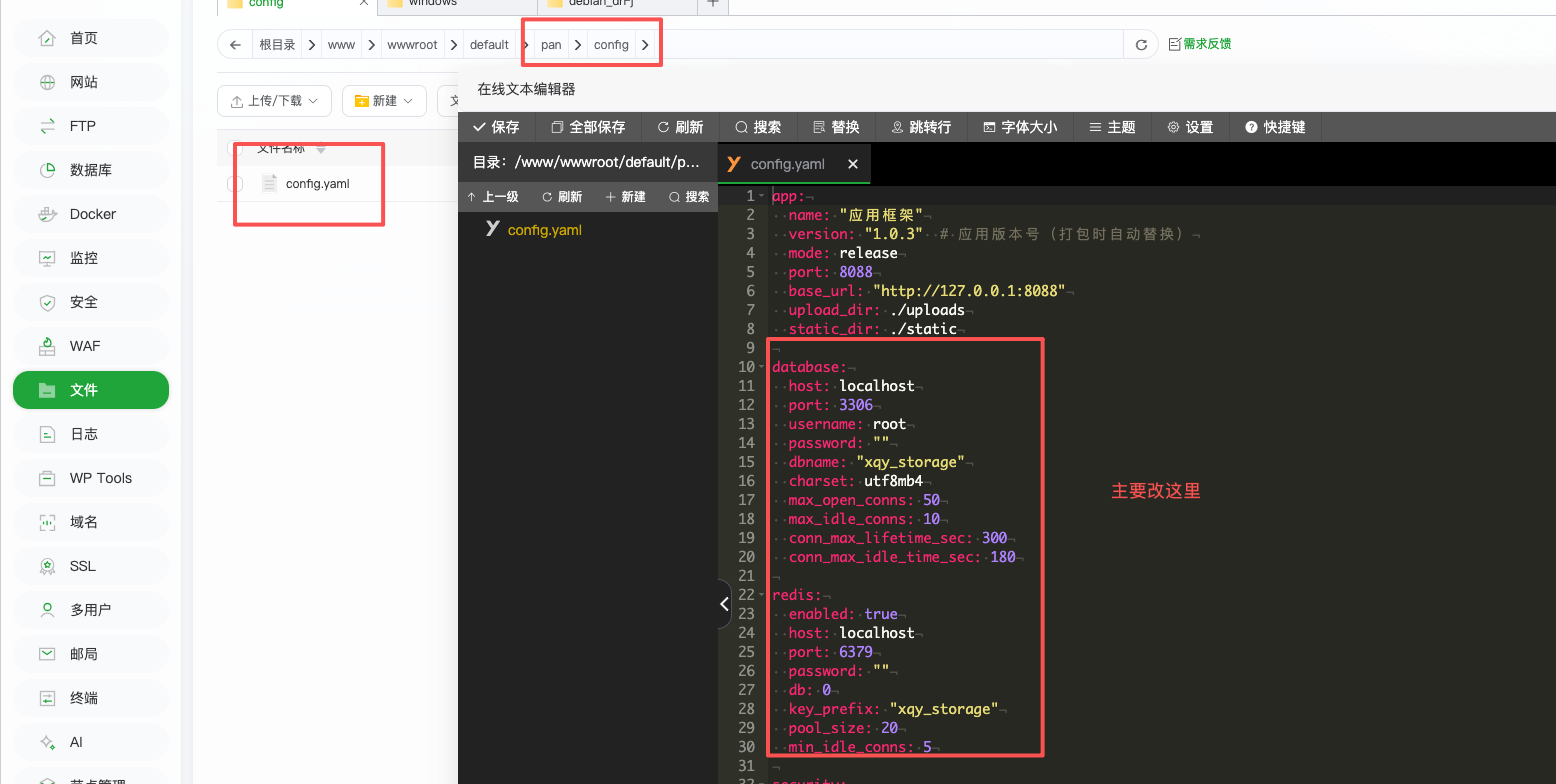Open the 监控 monitor icon in sidebar

(47, 258)
